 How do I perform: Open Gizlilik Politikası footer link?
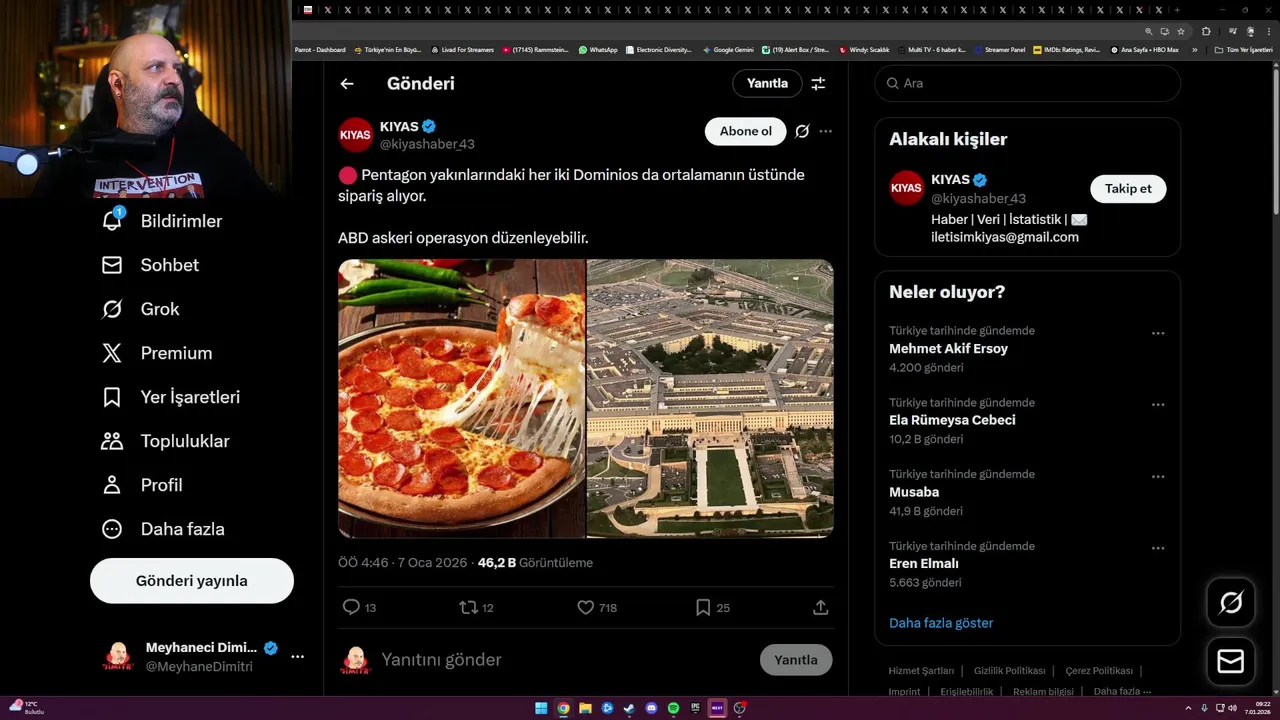coord(1009,671)
